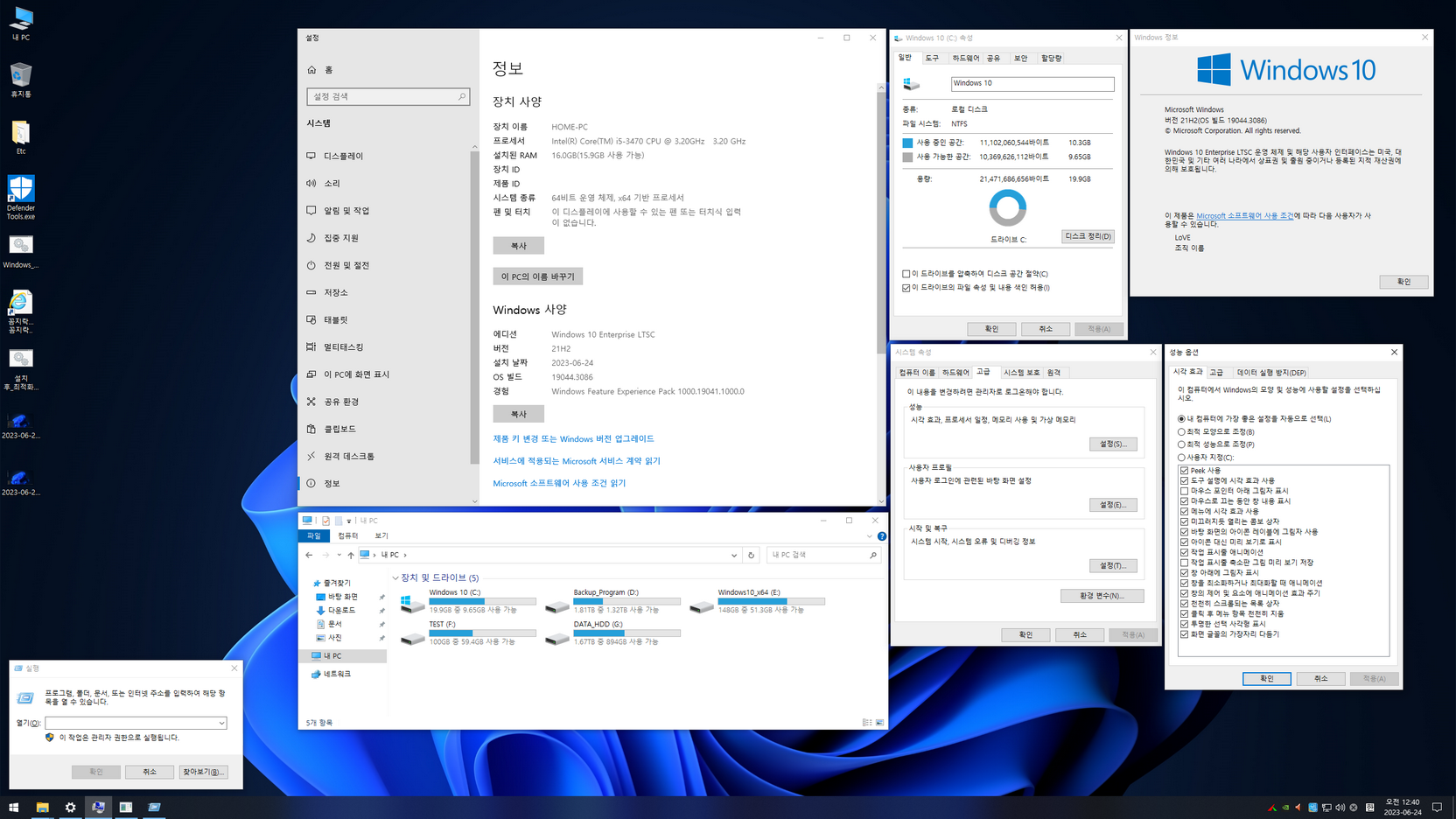Open the 디스플레이 settings icon in sidebar
The image size is (1456, 819).
[x=311, y=156]
